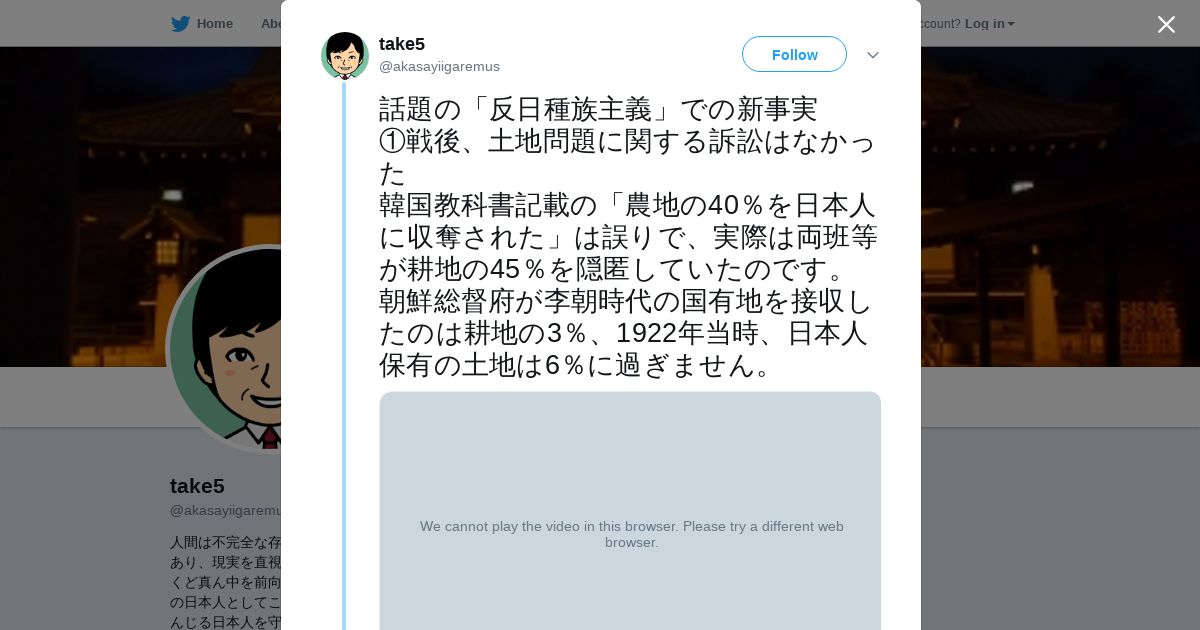The height and width of the screenshot is (630, 1200).
Task: Click take5's small avatar in the tweet
Action: coord(345,56)
